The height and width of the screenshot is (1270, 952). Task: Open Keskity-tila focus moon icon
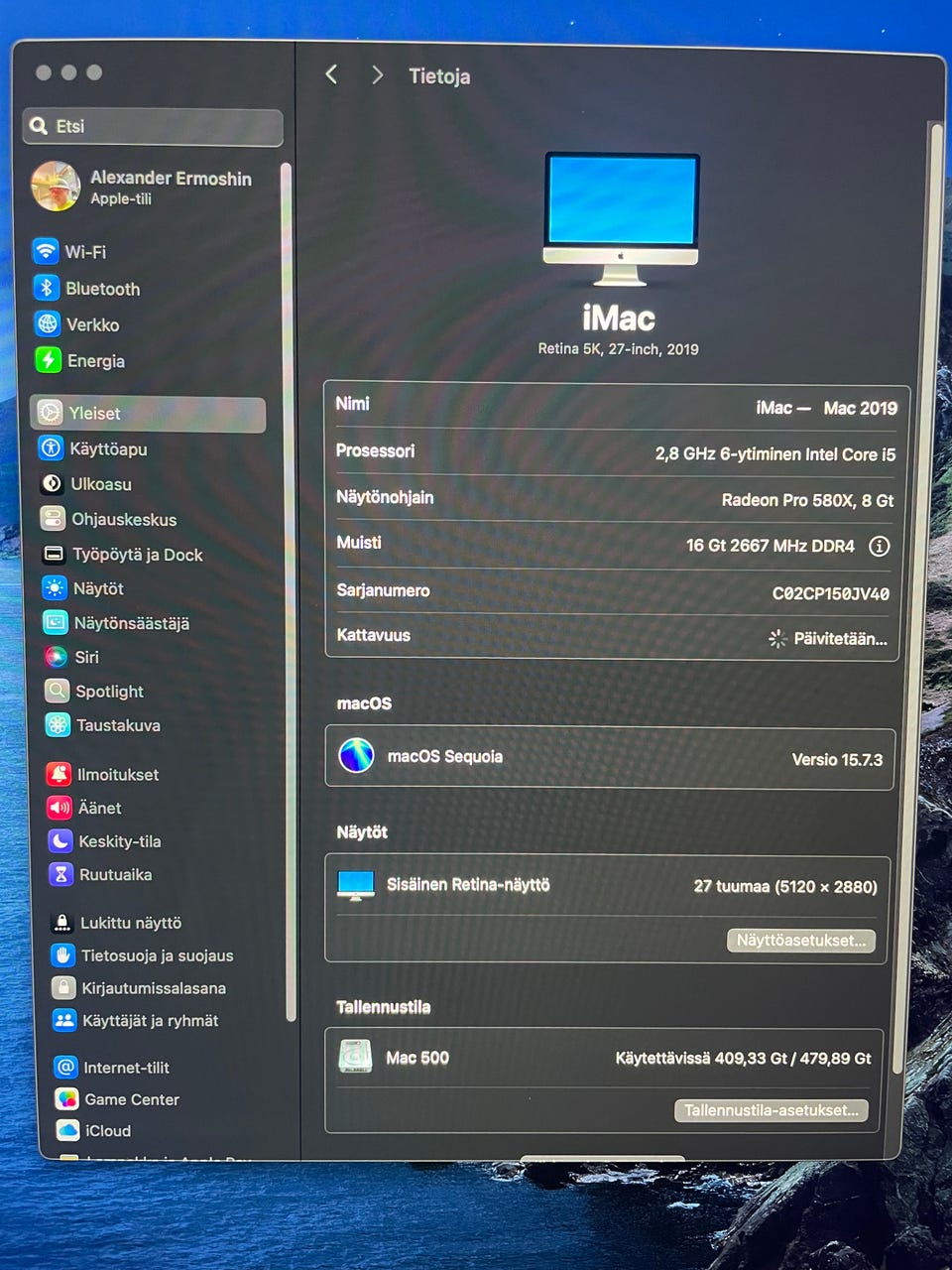tap(61, 841)
